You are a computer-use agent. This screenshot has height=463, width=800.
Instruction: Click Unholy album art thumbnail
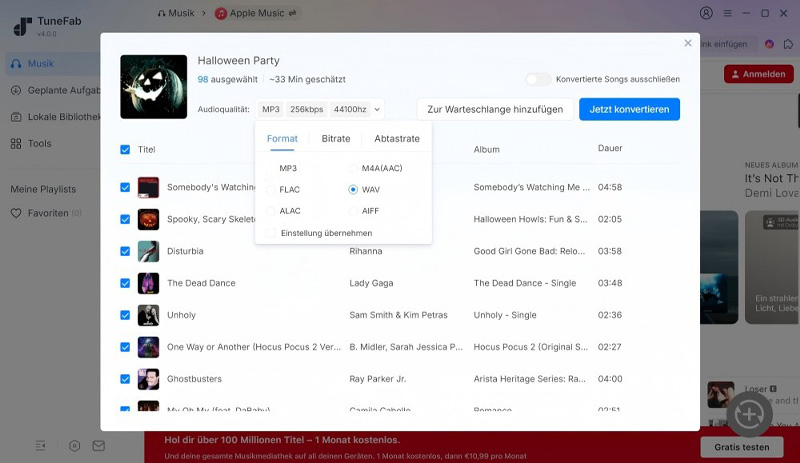148,315
